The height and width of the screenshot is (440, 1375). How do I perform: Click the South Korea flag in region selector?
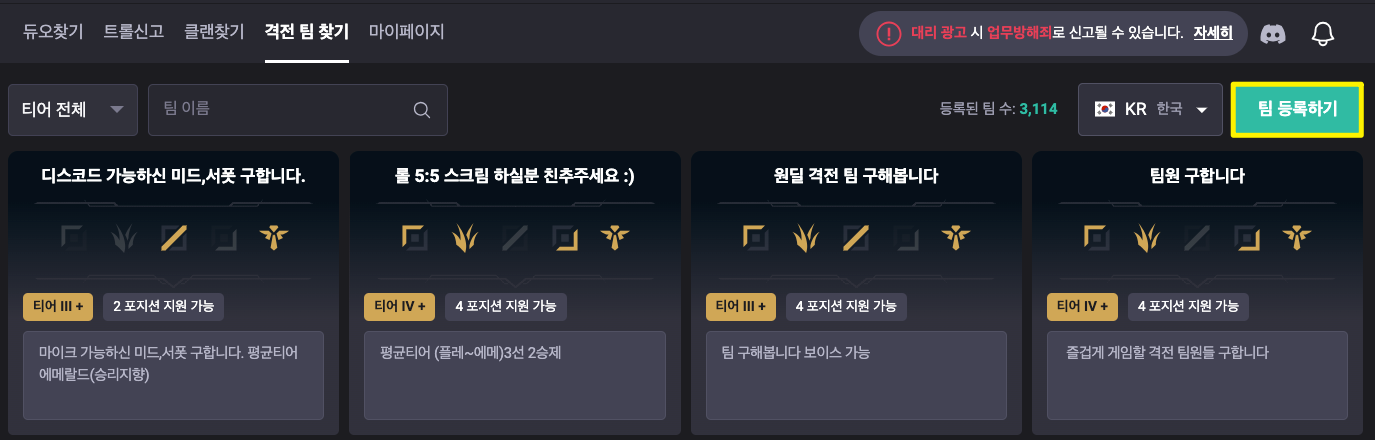(1105, 109)
